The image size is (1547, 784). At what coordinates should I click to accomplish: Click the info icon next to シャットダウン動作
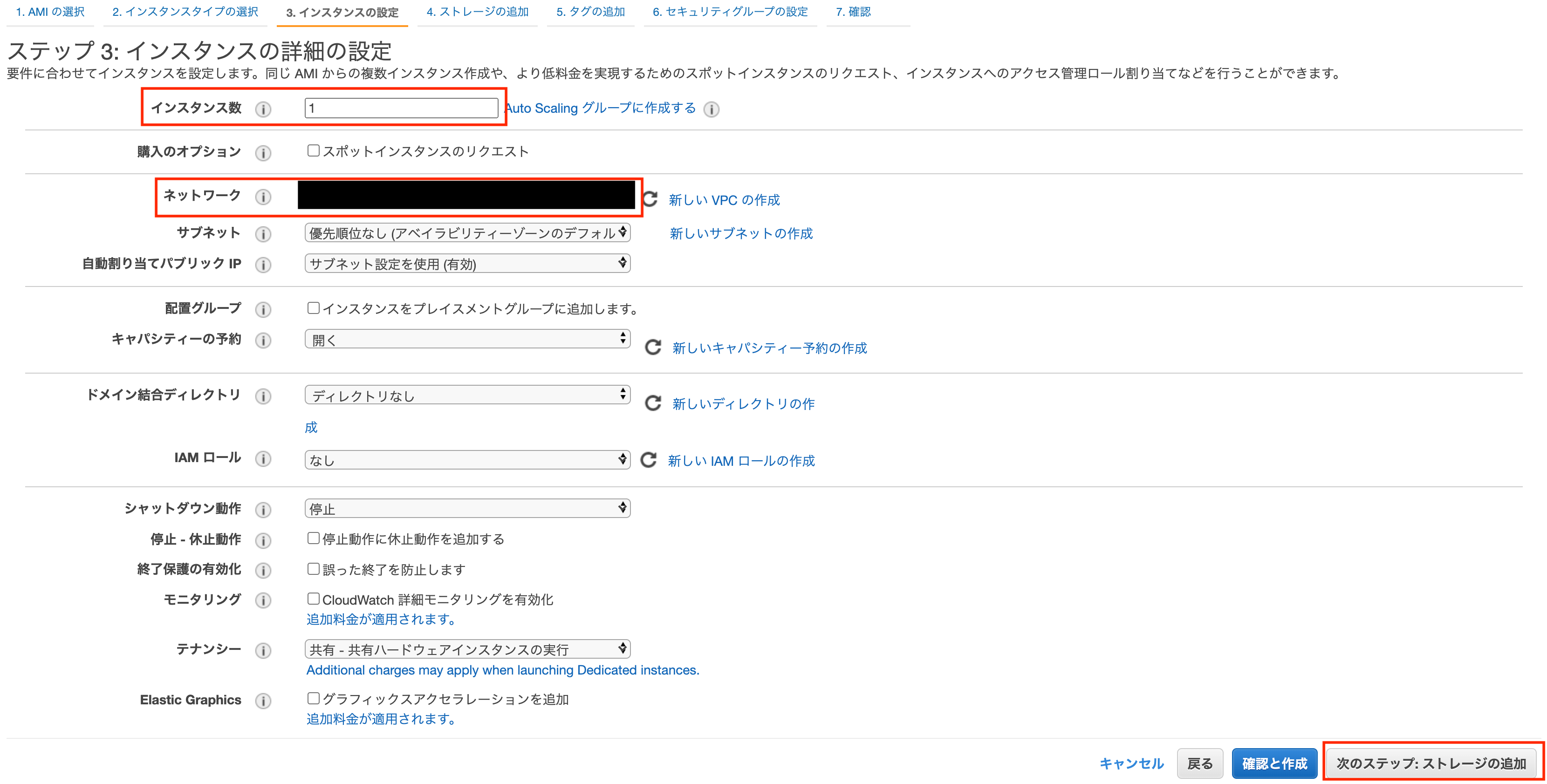(263, 509)
